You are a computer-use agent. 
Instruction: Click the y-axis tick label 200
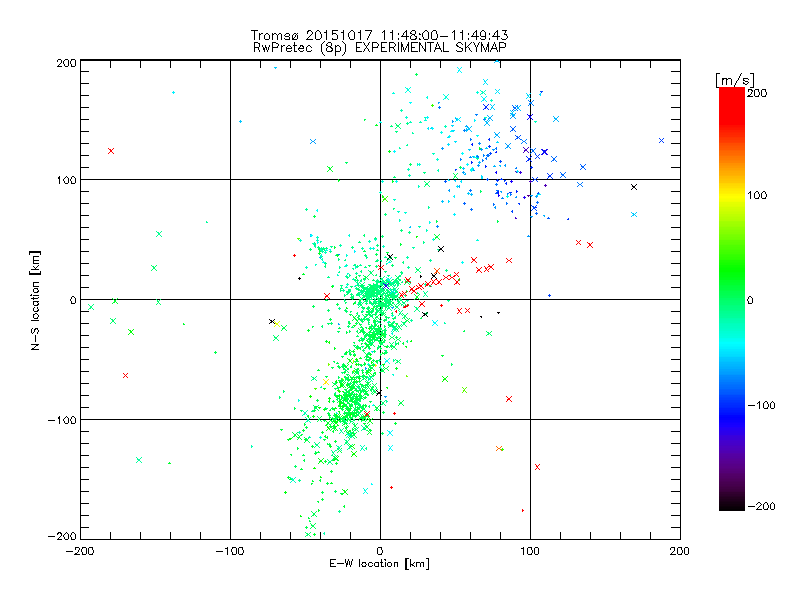coord(66,63)
